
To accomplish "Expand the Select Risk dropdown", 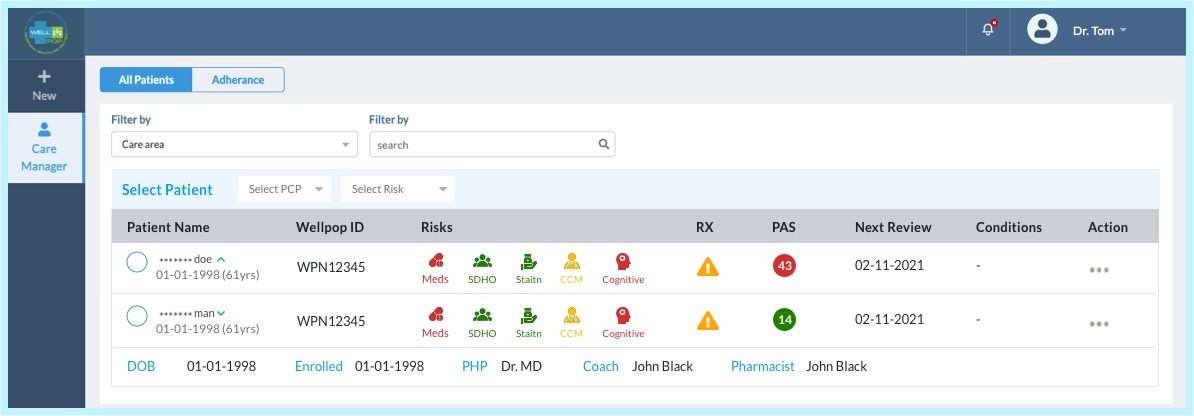I will pos(397,189).
